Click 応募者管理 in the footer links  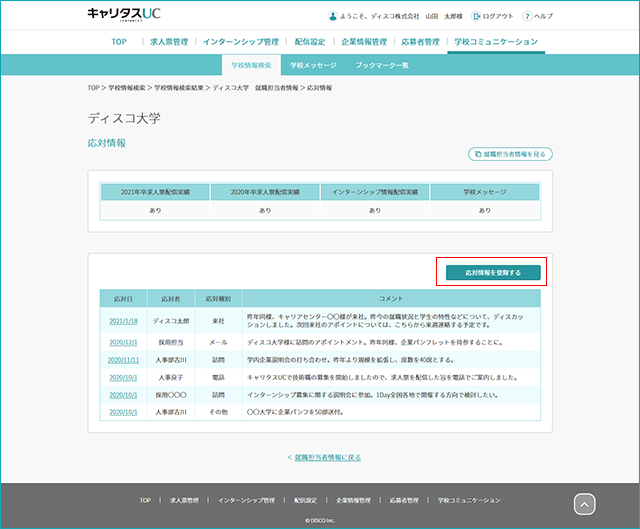pos(404,500)
